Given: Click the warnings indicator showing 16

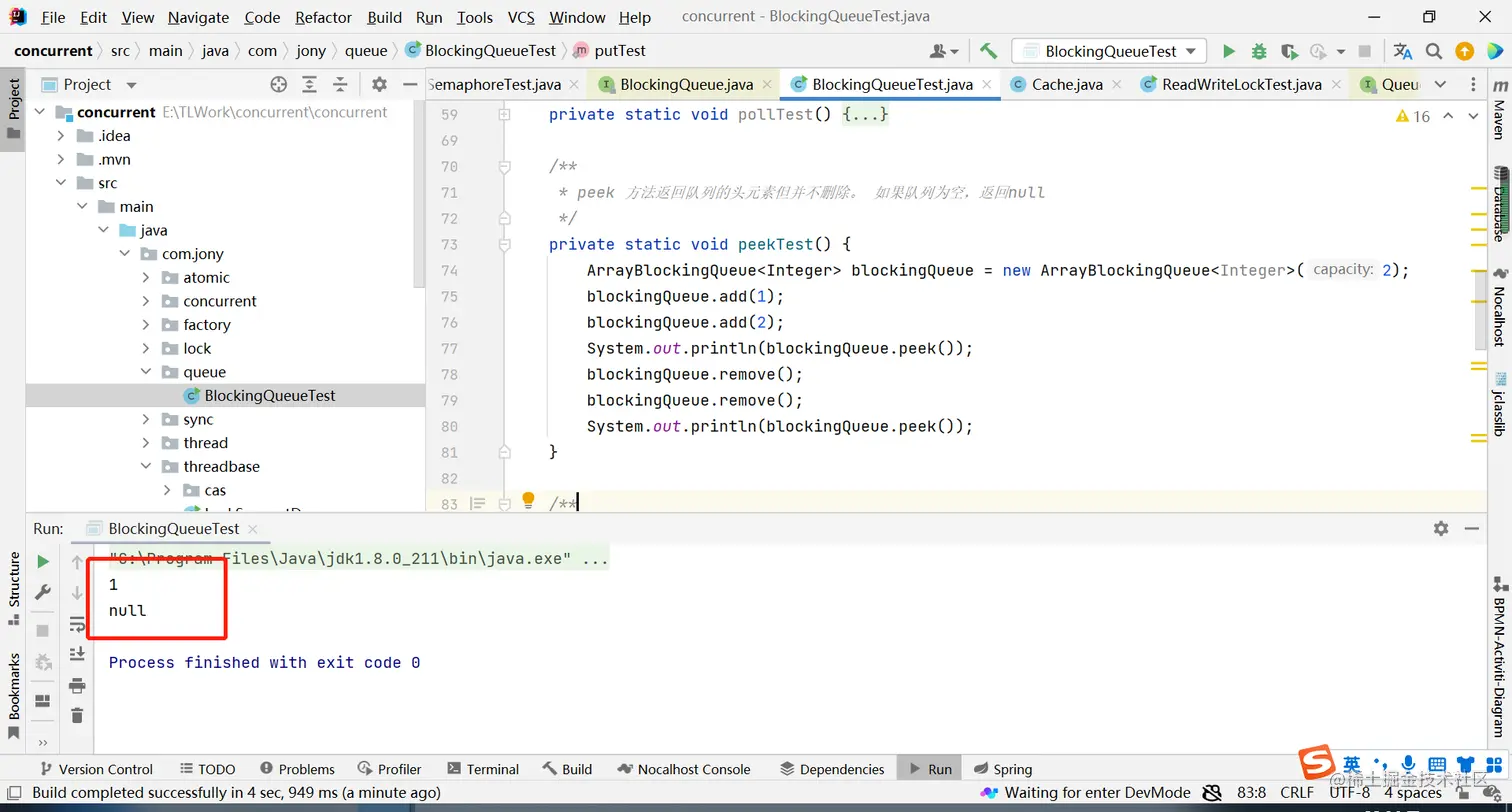Looking at the screenshot, I should click(x=1413, y=117).
